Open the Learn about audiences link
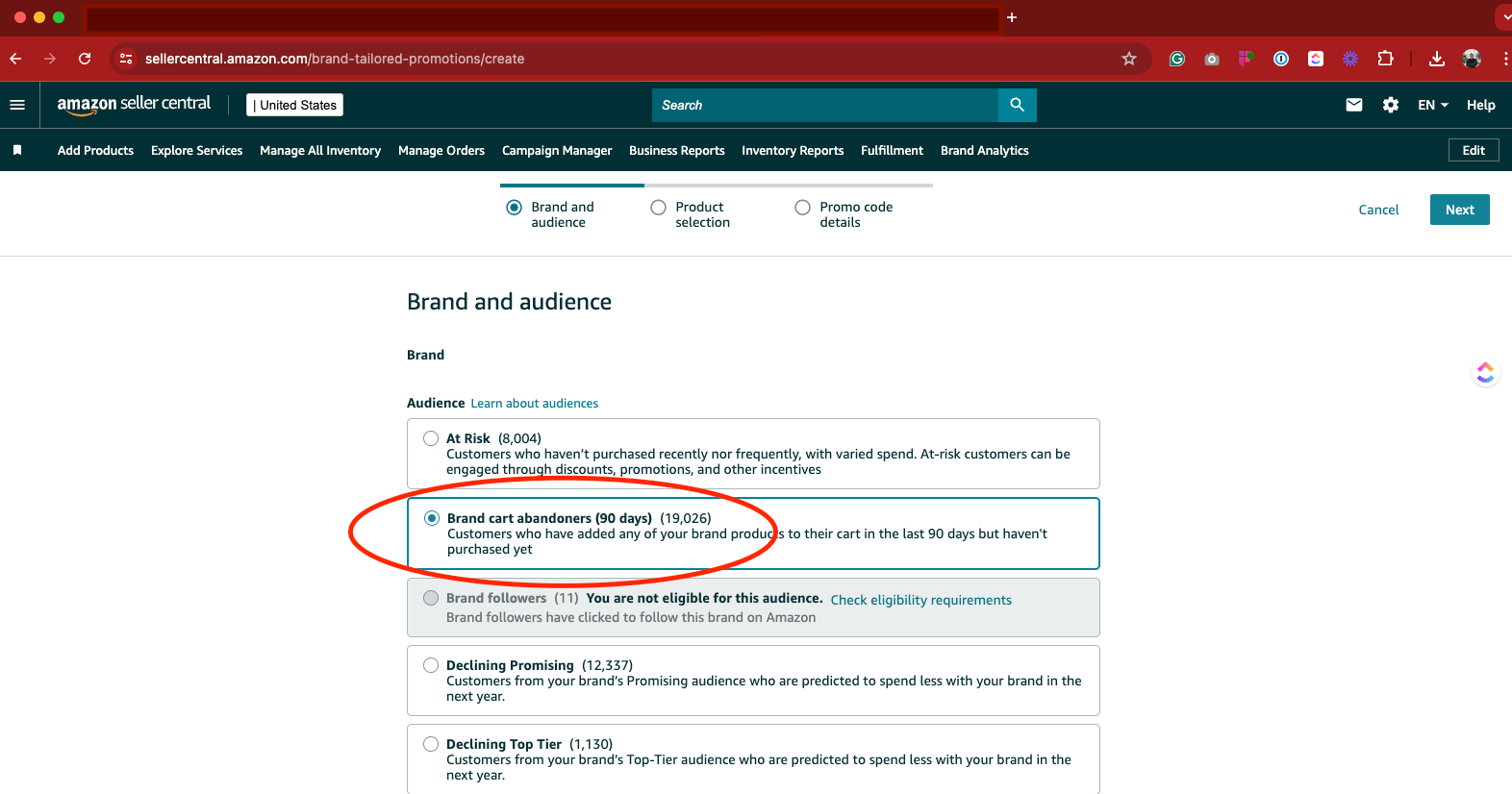The height and width of the screenshot is (794, 1512). click(x=534, y=403)
